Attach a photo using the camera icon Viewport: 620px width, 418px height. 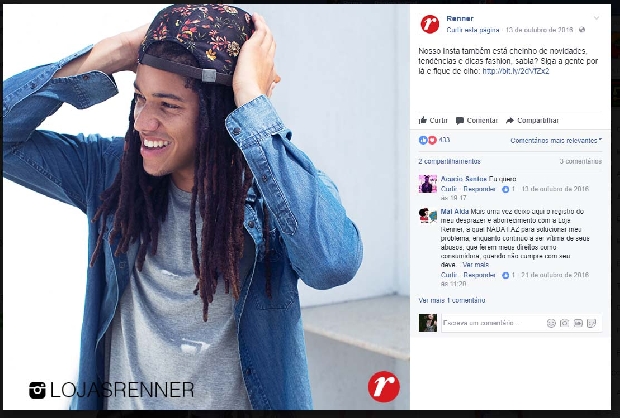tap(564, 323)
